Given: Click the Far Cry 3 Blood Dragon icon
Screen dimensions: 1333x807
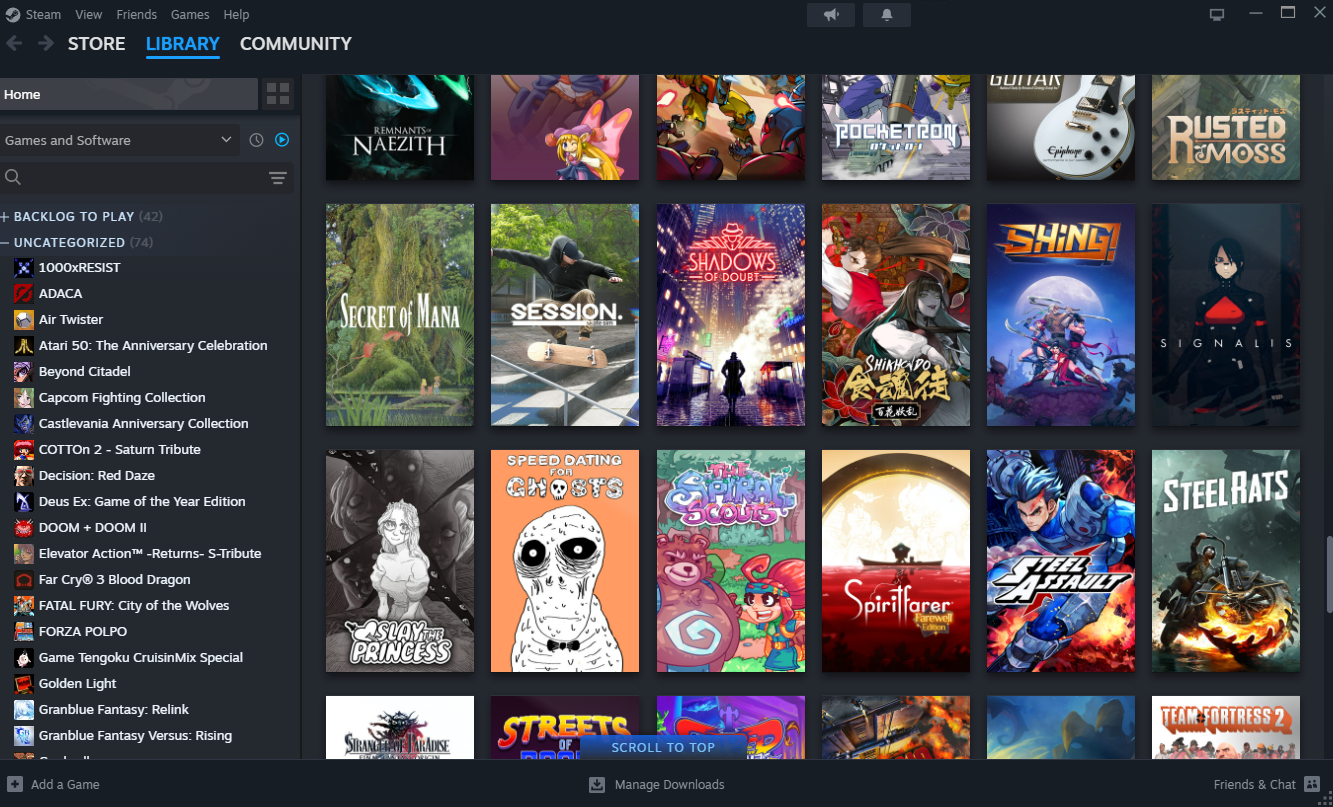Looking at the screenshot, I should click(24, 580).
